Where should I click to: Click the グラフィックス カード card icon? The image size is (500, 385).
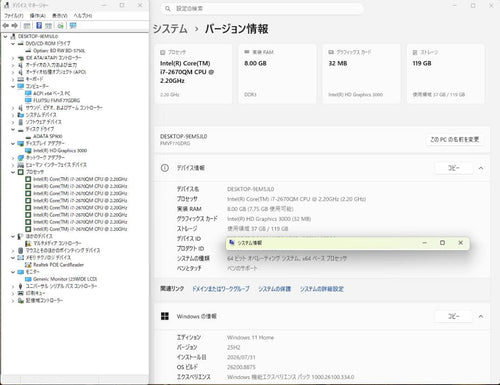(331, 52)
